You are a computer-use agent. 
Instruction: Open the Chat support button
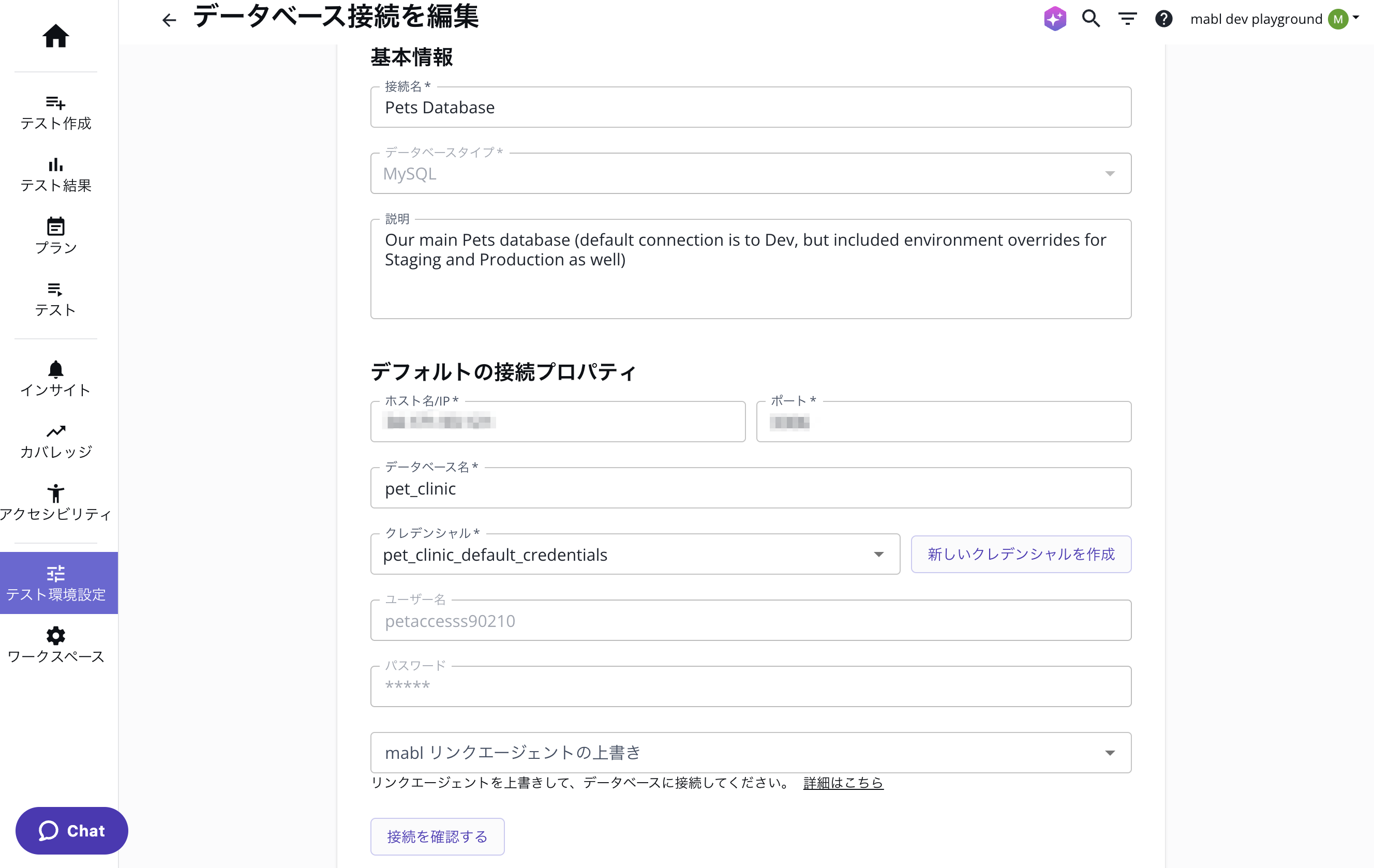[x=72, y=831]
